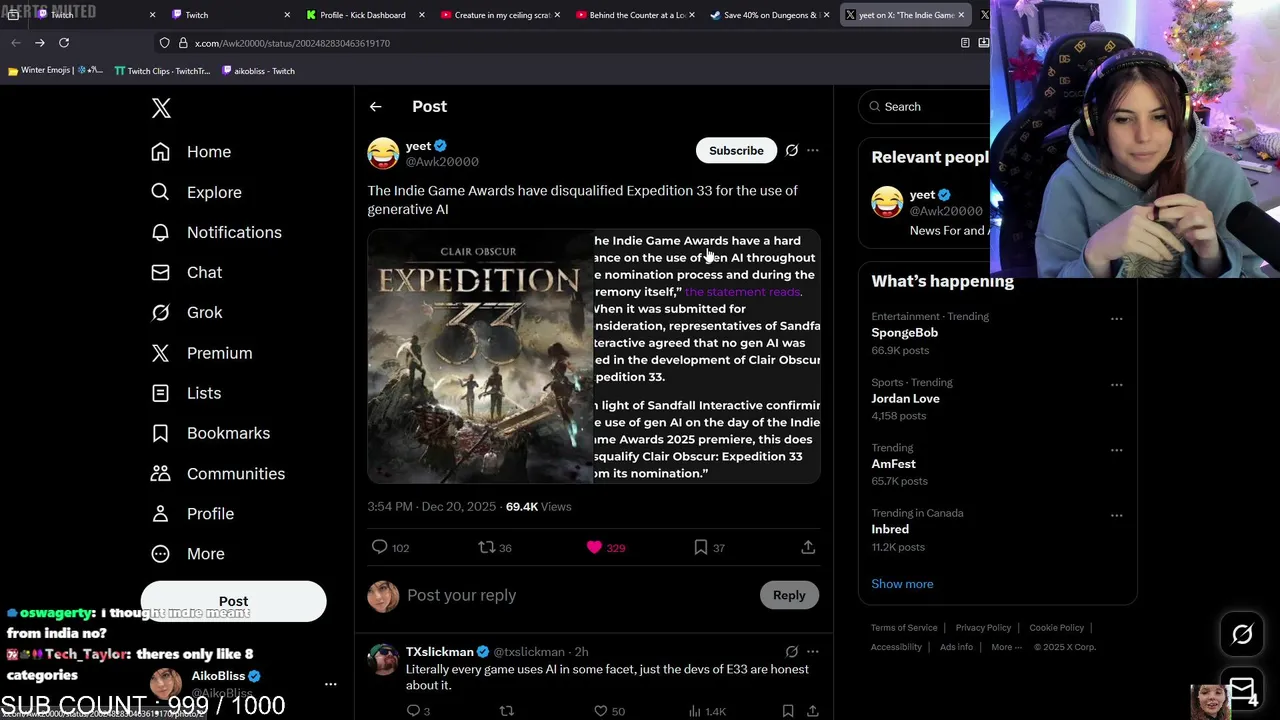Open Cookie Policy footer link
This screenshot has height=720, width=1280.
pyautogui.click(x=1056, y=628)
